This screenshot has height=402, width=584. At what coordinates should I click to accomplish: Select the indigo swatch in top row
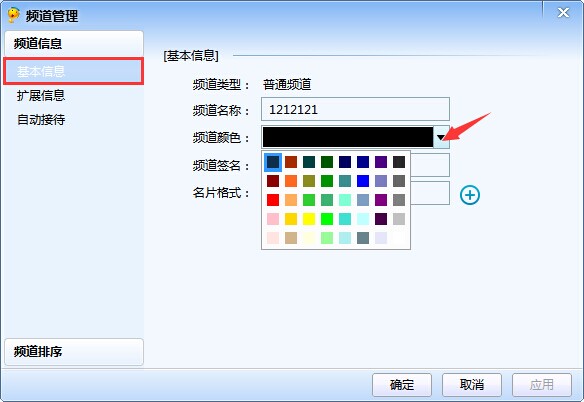pyautogui.click(x=381, y=162)
